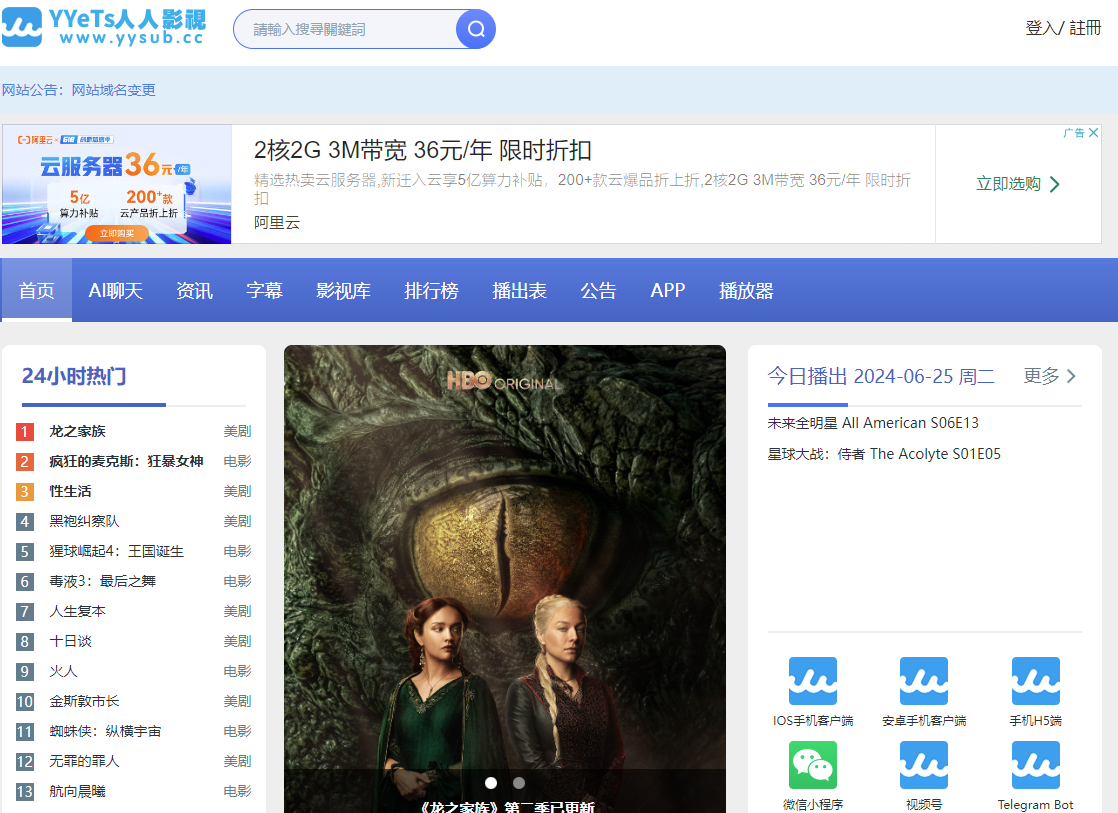Viewport: 1118px width, 813px height.
Task: Open the 字幕 nav item
Action: (x=264, y=290)
